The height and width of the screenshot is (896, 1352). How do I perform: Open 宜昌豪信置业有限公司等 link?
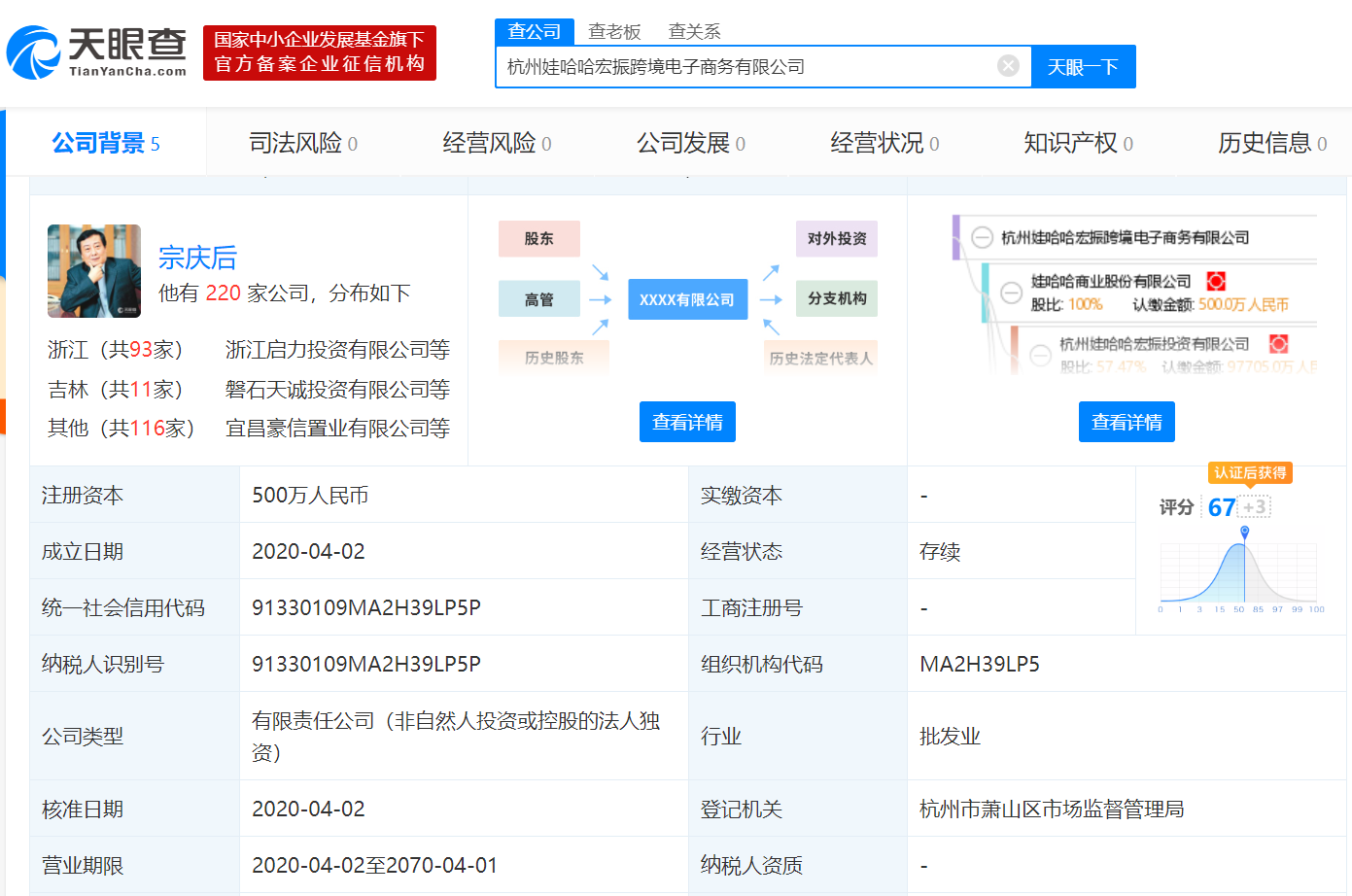337,429
